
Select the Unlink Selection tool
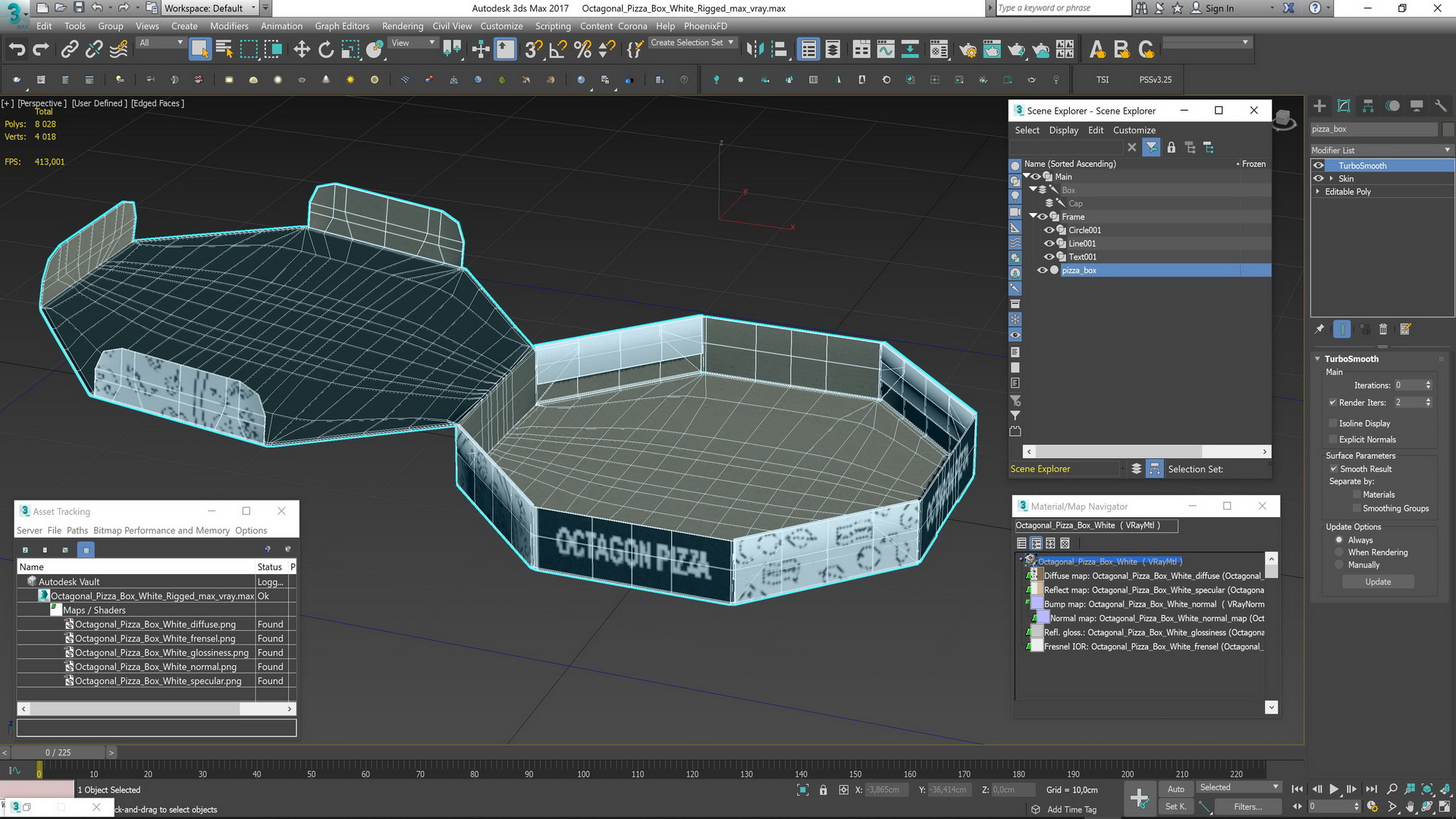pos(94,49)
